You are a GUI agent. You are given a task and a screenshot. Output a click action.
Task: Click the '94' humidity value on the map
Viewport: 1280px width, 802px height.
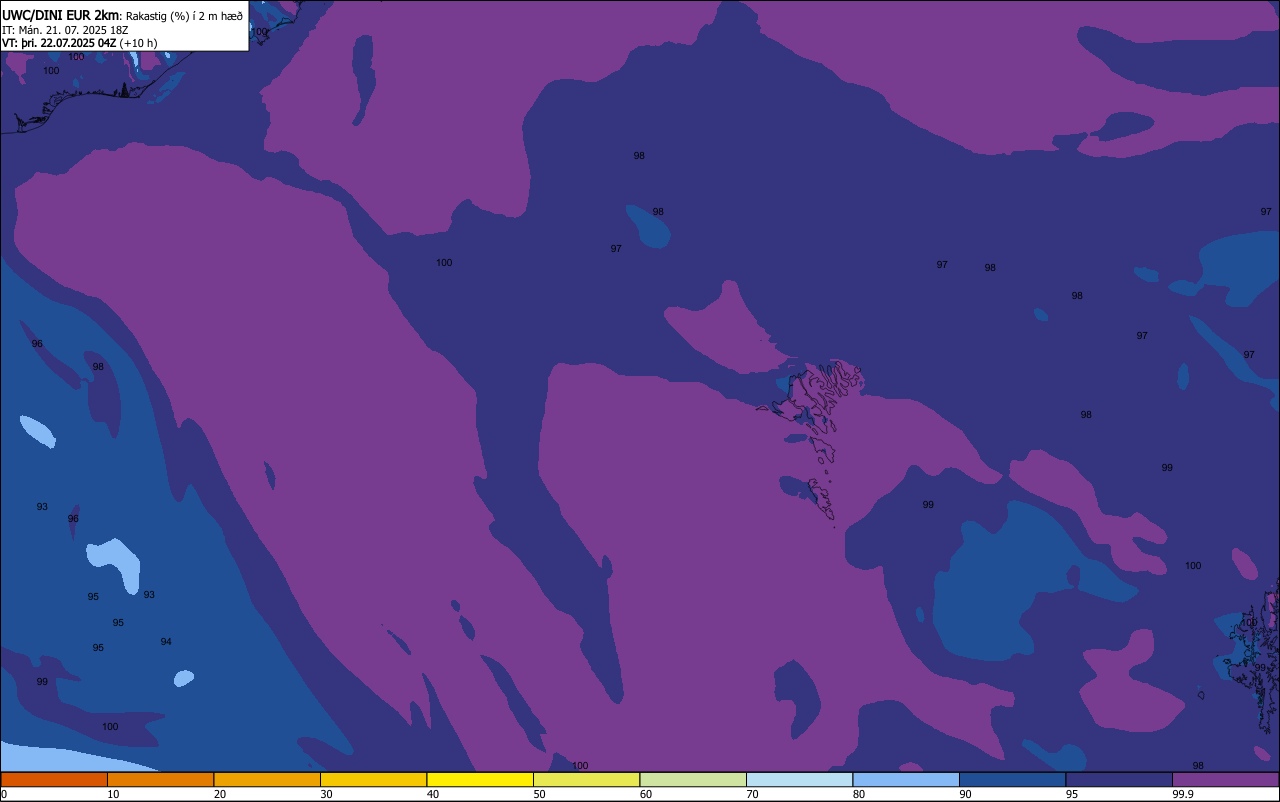[x=166, y=642]
